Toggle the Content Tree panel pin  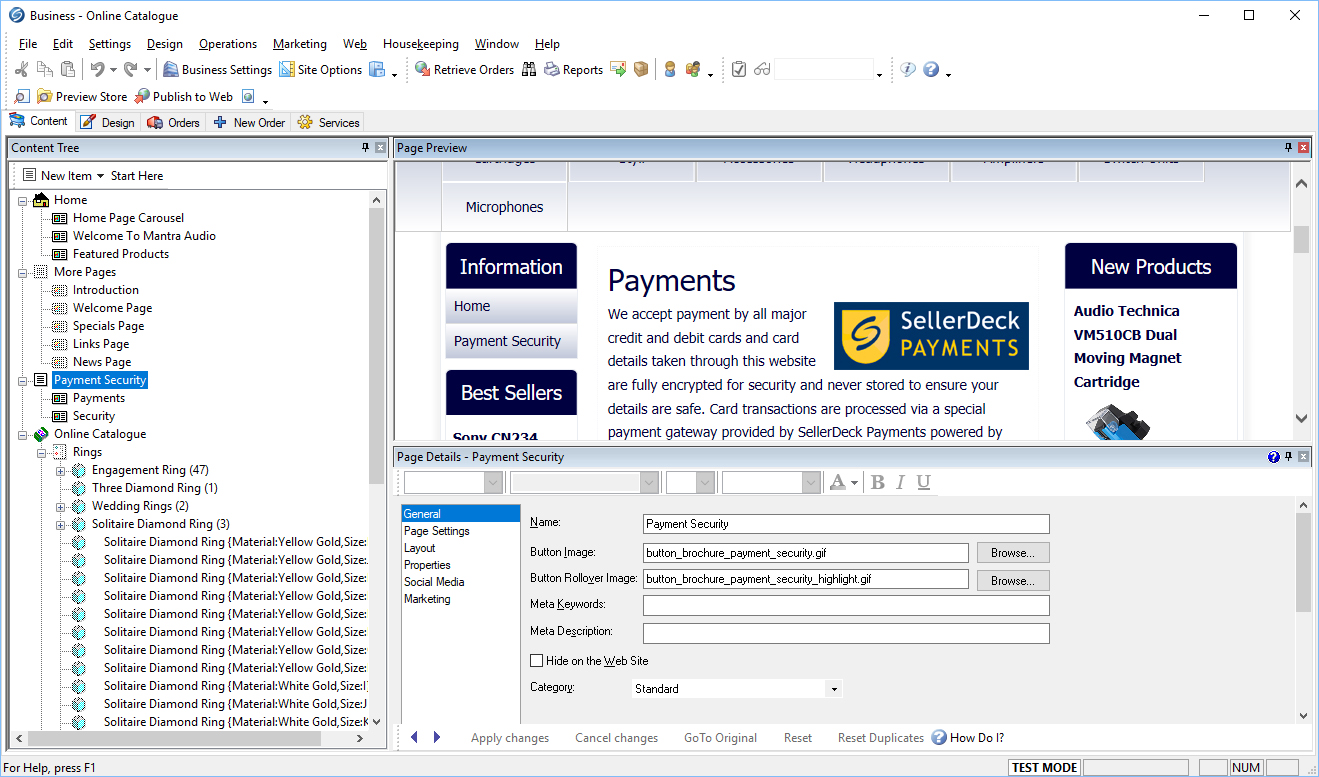(x=365, y=148)
